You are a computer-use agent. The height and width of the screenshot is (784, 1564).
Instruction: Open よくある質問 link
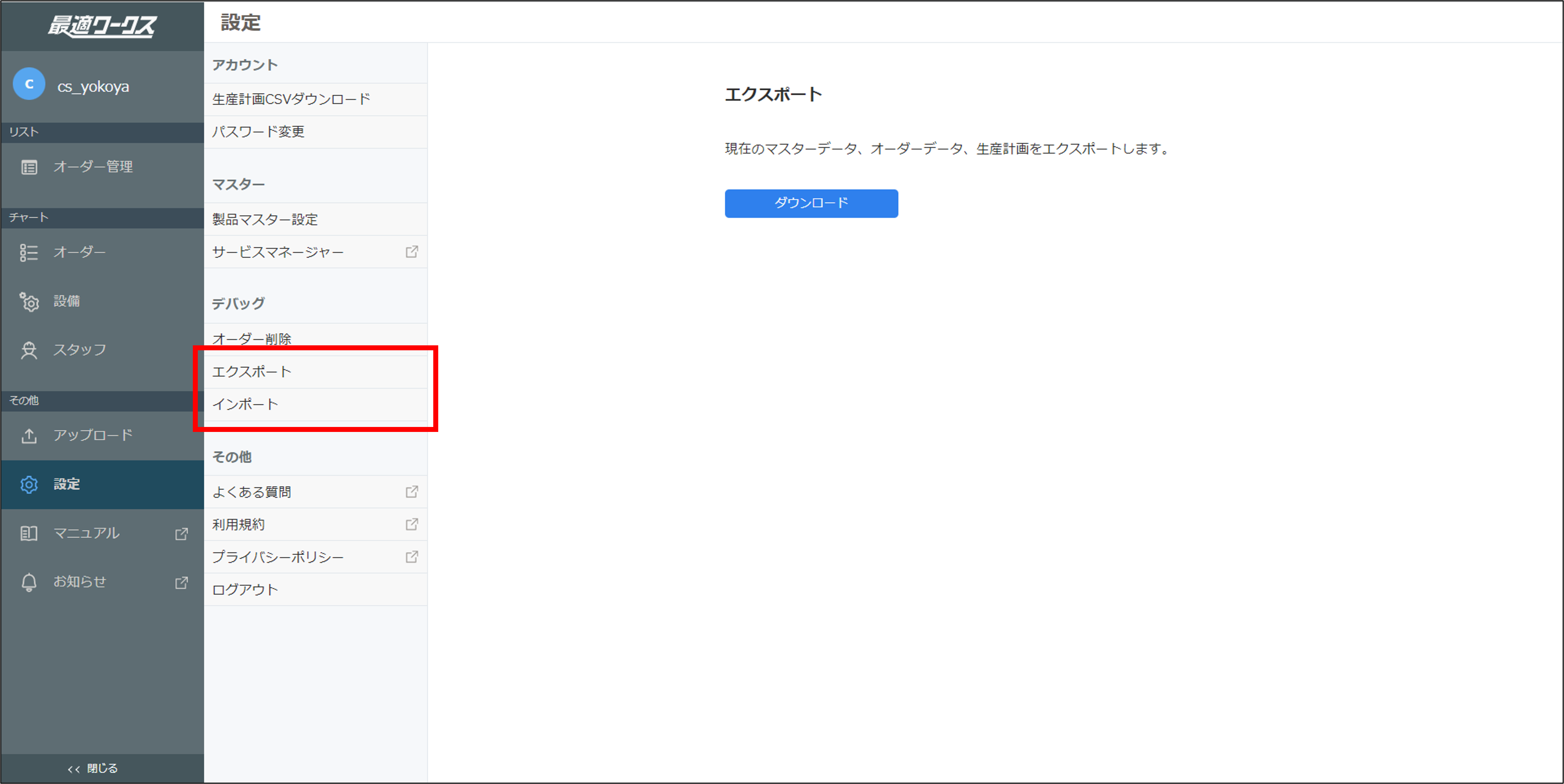pyautogui.click(x=316, y=492)
